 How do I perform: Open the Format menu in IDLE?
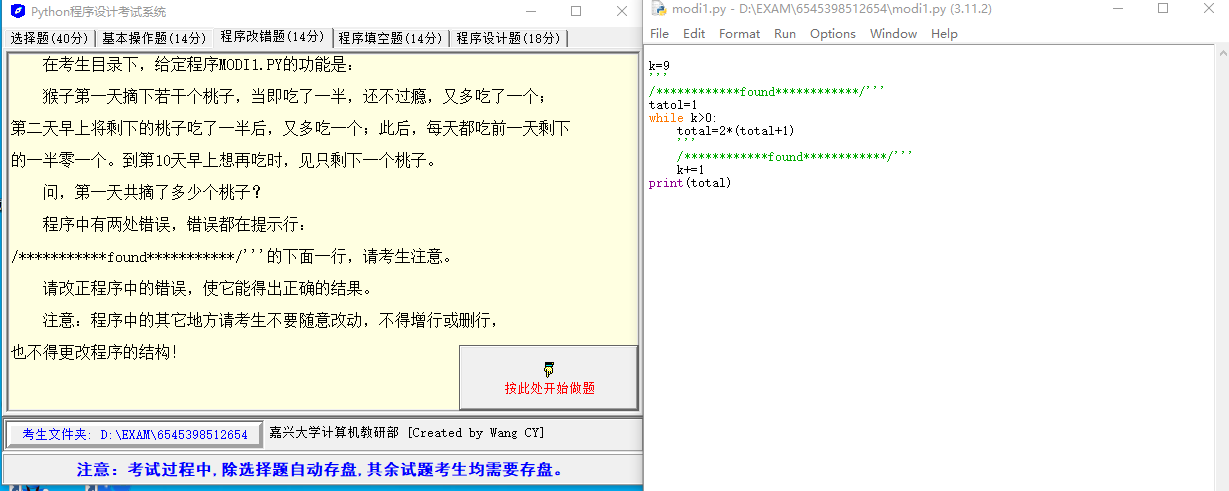(739, 33)
